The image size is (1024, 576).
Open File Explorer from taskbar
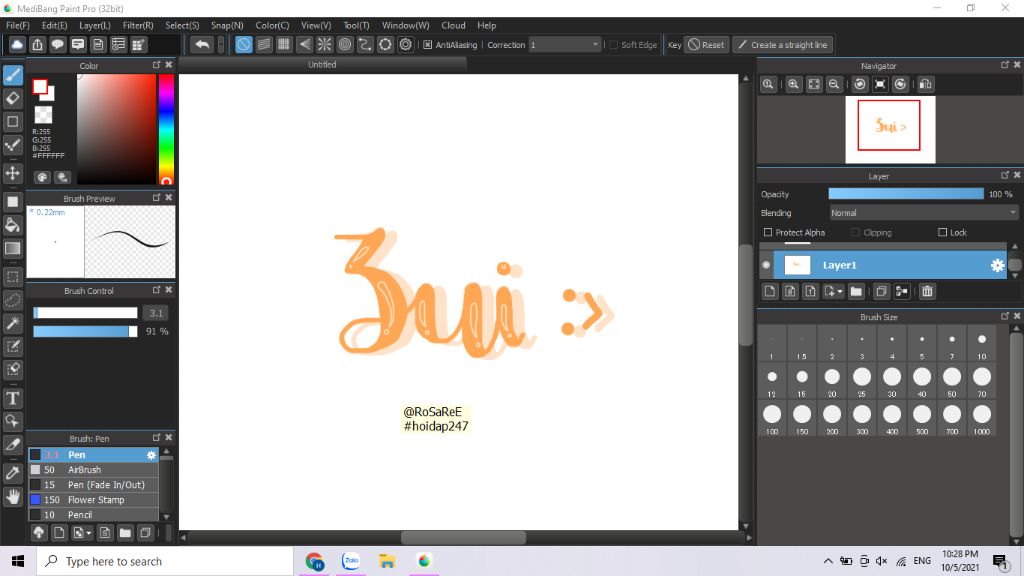[x=387, y=561]
